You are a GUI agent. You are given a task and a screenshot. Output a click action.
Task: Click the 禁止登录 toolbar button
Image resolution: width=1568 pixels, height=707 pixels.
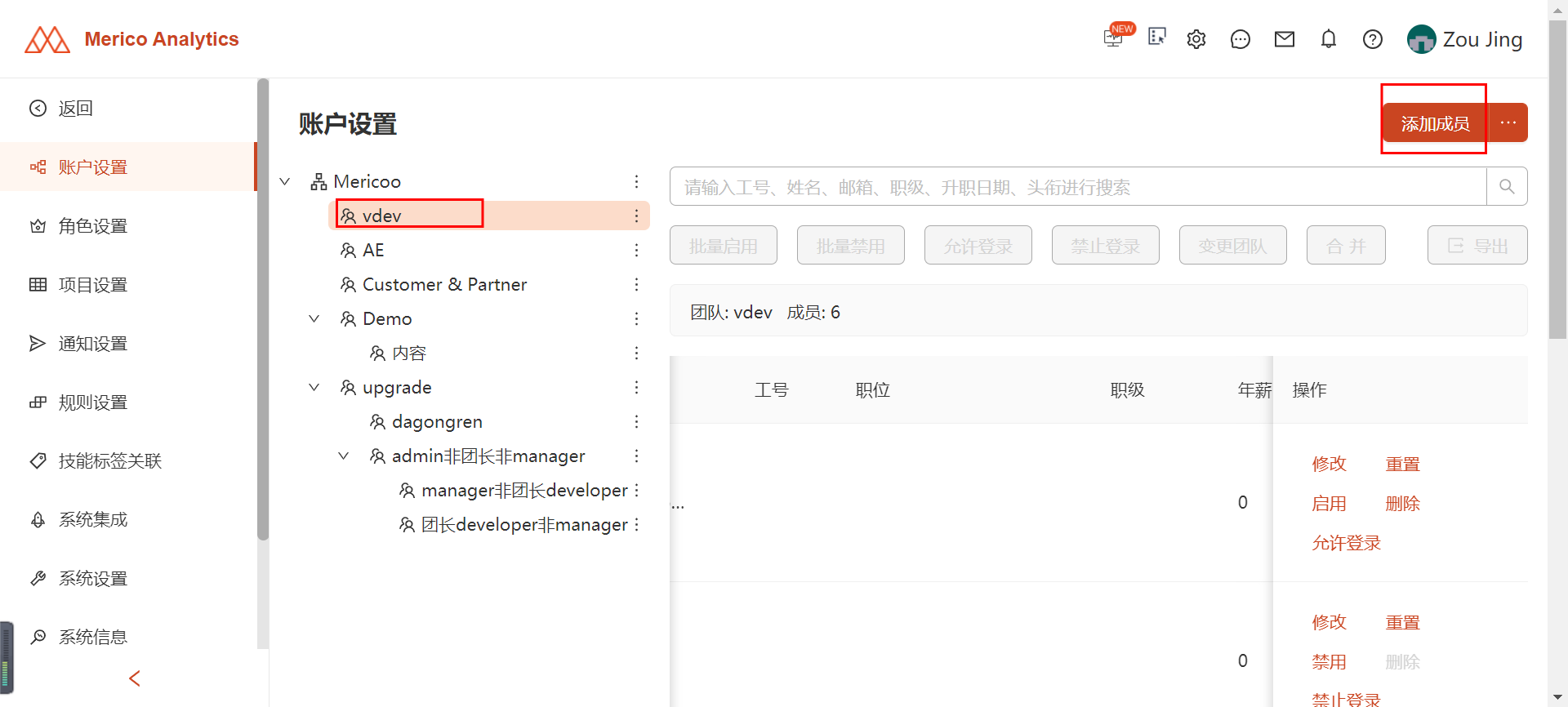tap(1106, 245)
